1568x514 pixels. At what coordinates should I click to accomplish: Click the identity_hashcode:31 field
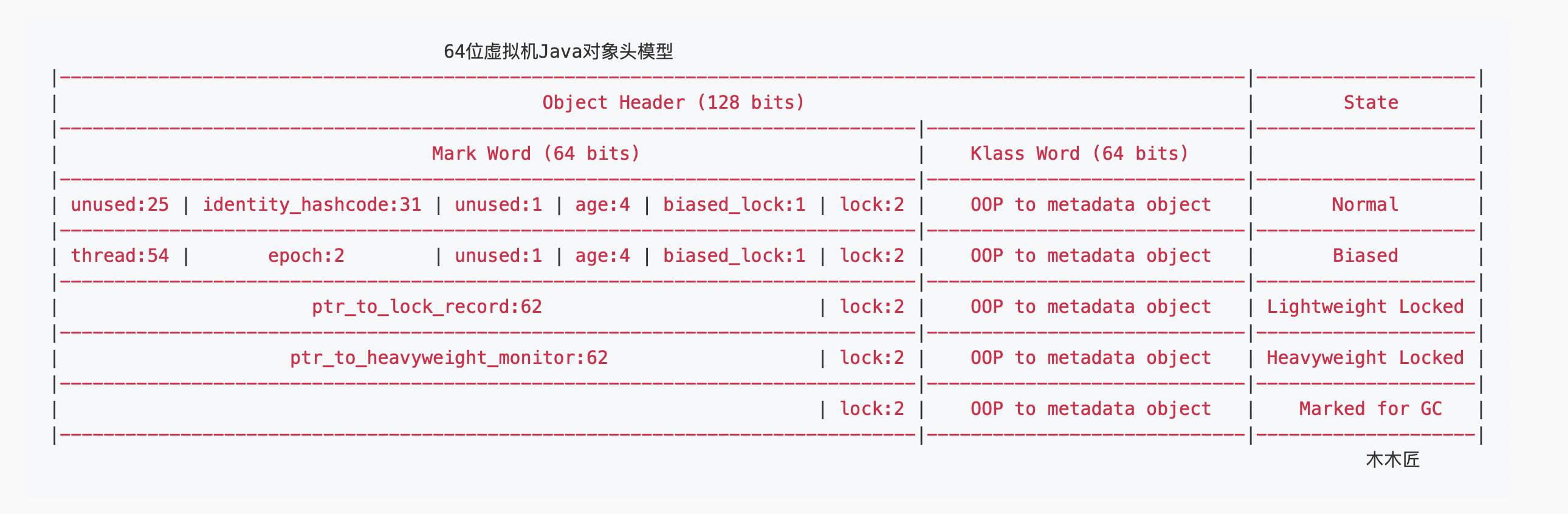tap(312, 204)
